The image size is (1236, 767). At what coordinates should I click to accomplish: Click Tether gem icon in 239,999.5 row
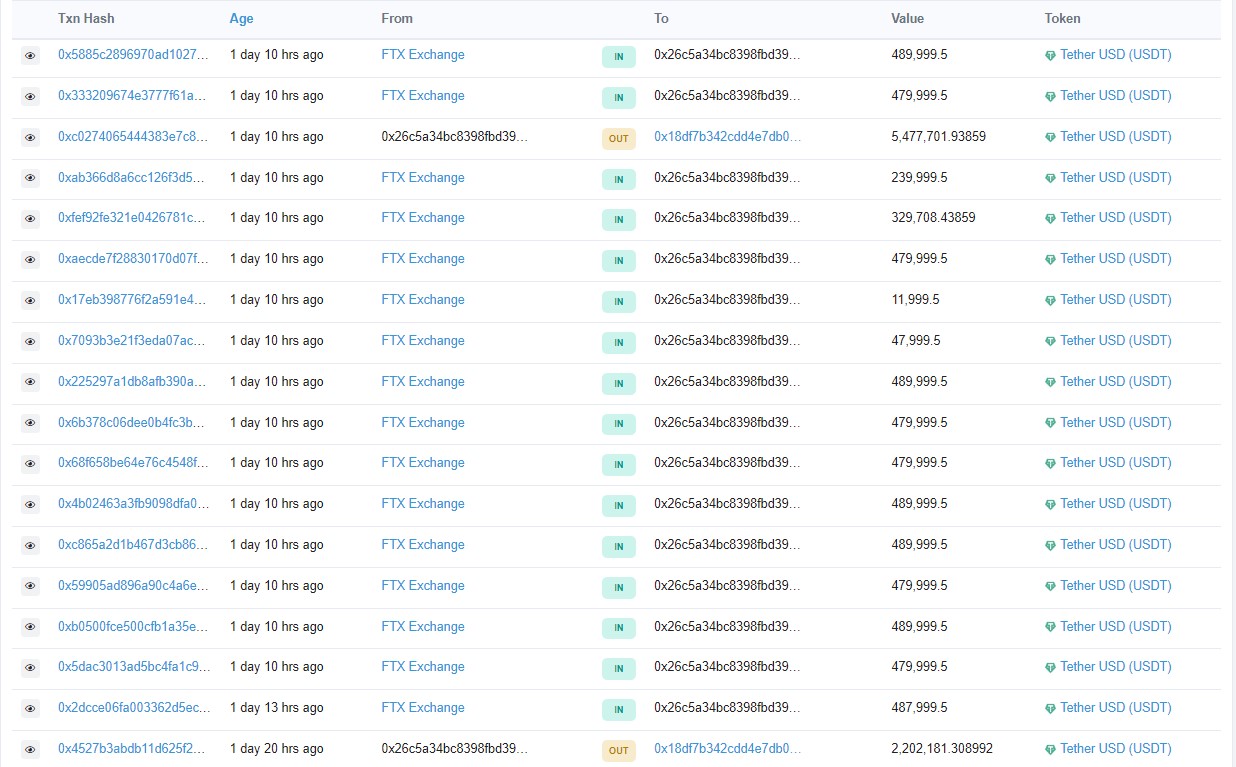click(x=1050, y=179)
